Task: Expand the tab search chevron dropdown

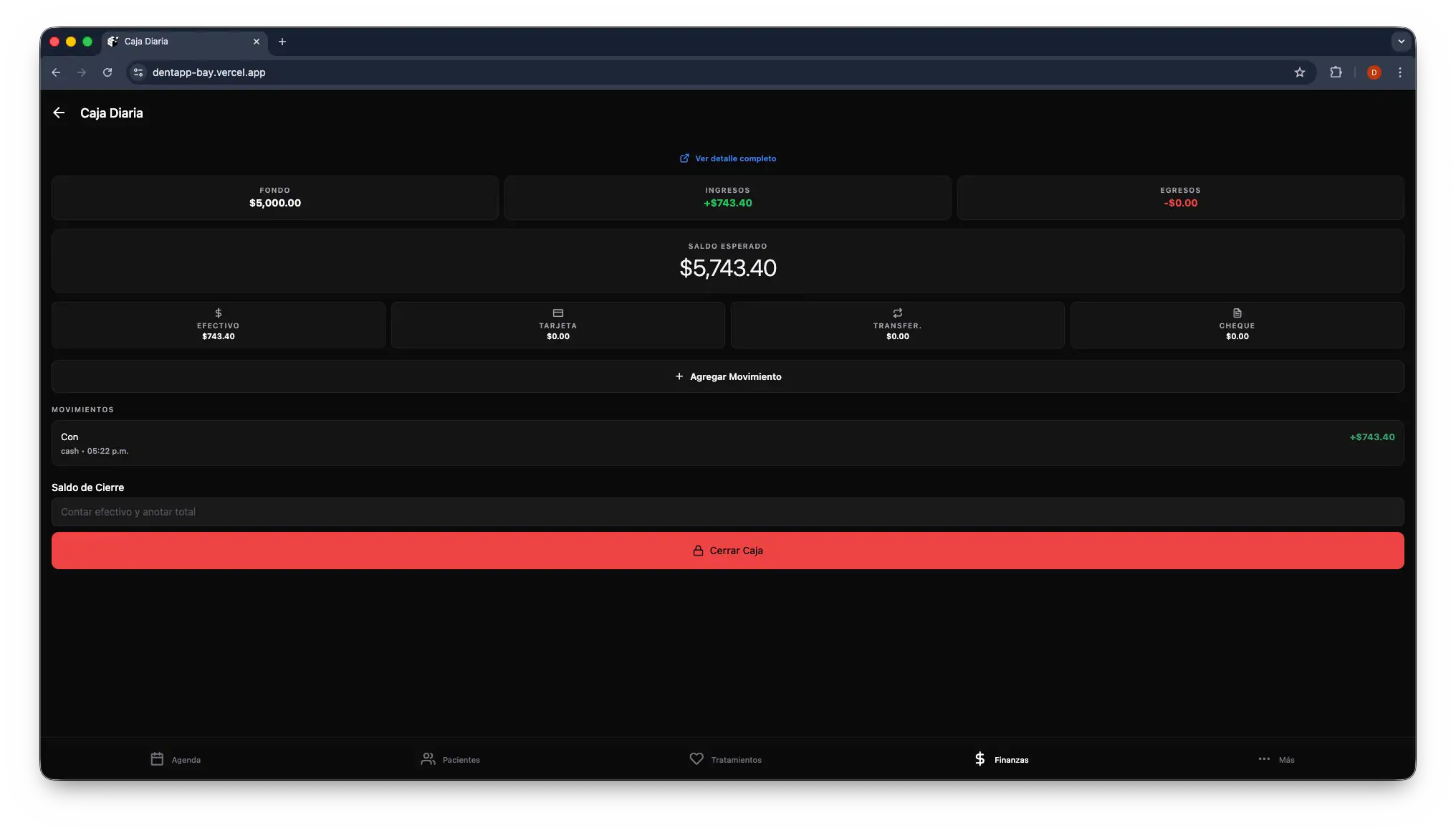Action: pyautogui.click(x=1401, y=42)
